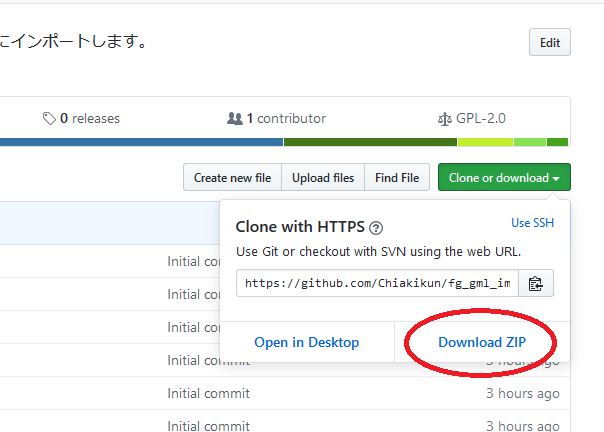The height and width of the screenshot is (432, 604).
Task: Click the Japanese description text
Action: click(x=73, y=41)
